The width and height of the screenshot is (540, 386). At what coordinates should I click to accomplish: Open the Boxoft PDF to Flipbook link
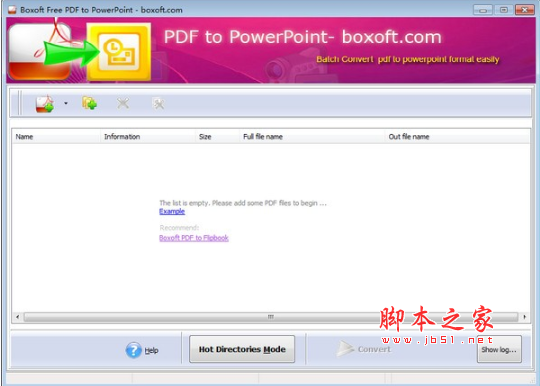coord(194,238)
